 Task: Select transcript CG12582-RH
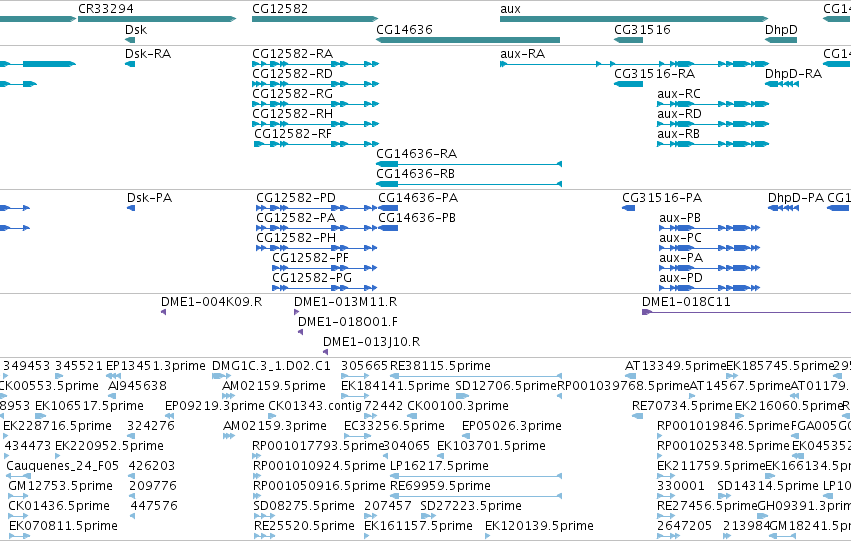(293, 114)
